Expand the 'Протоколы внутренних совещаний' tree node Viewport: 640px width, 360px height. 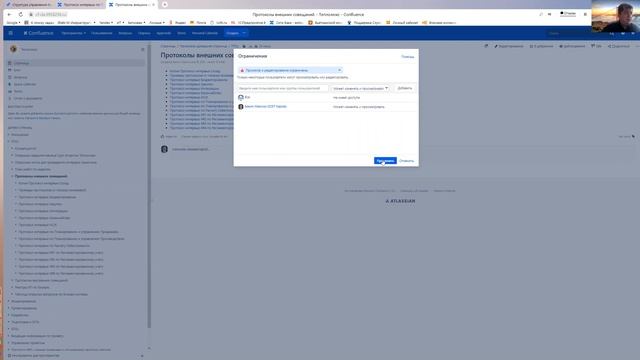pyautogui.click(x=12, y=280)
